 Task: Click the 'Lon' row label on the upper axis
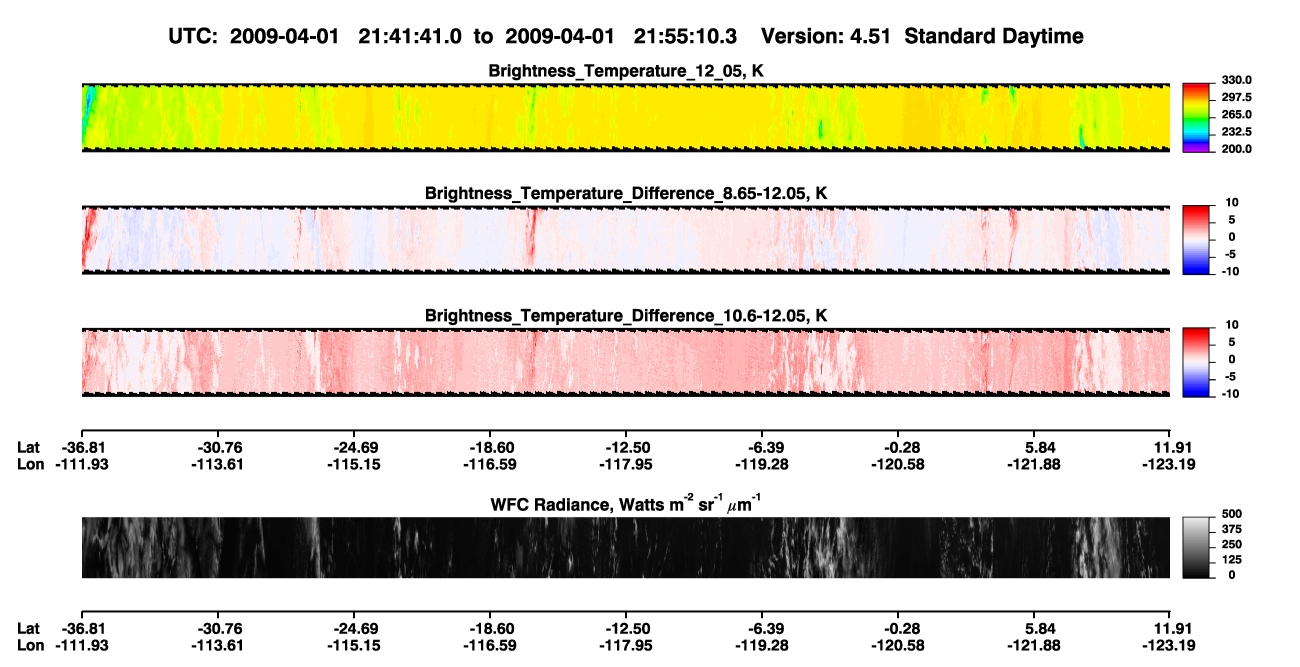[x=31, y=464]
